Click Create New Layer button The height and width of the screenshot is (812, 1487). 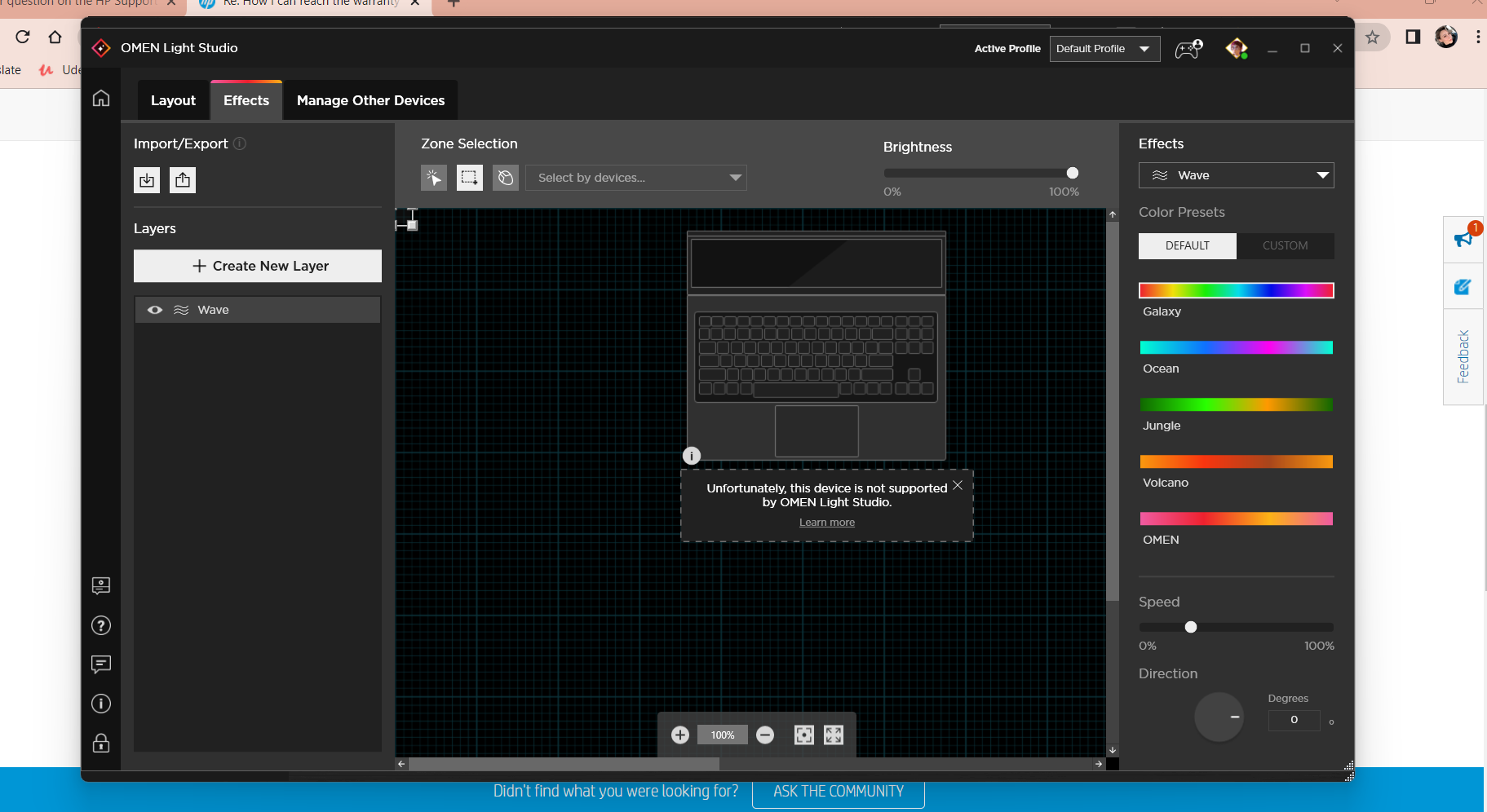click(258, 266)
